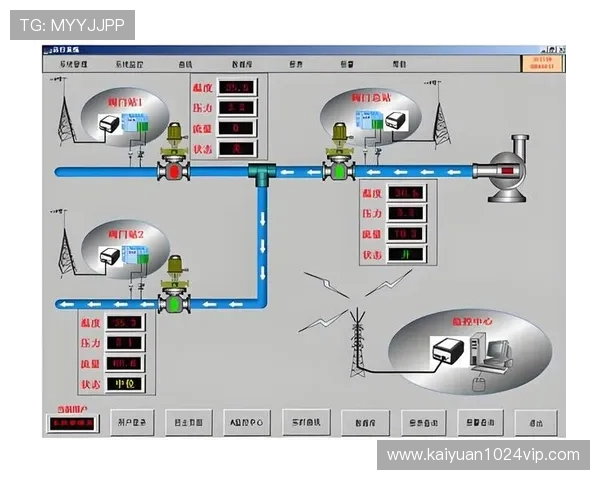The width and height of the screenshot is (600, 480).
Task: Click the 当前用户 display field at bottom left
Action: pyautogui.click(x=72, y=424)
